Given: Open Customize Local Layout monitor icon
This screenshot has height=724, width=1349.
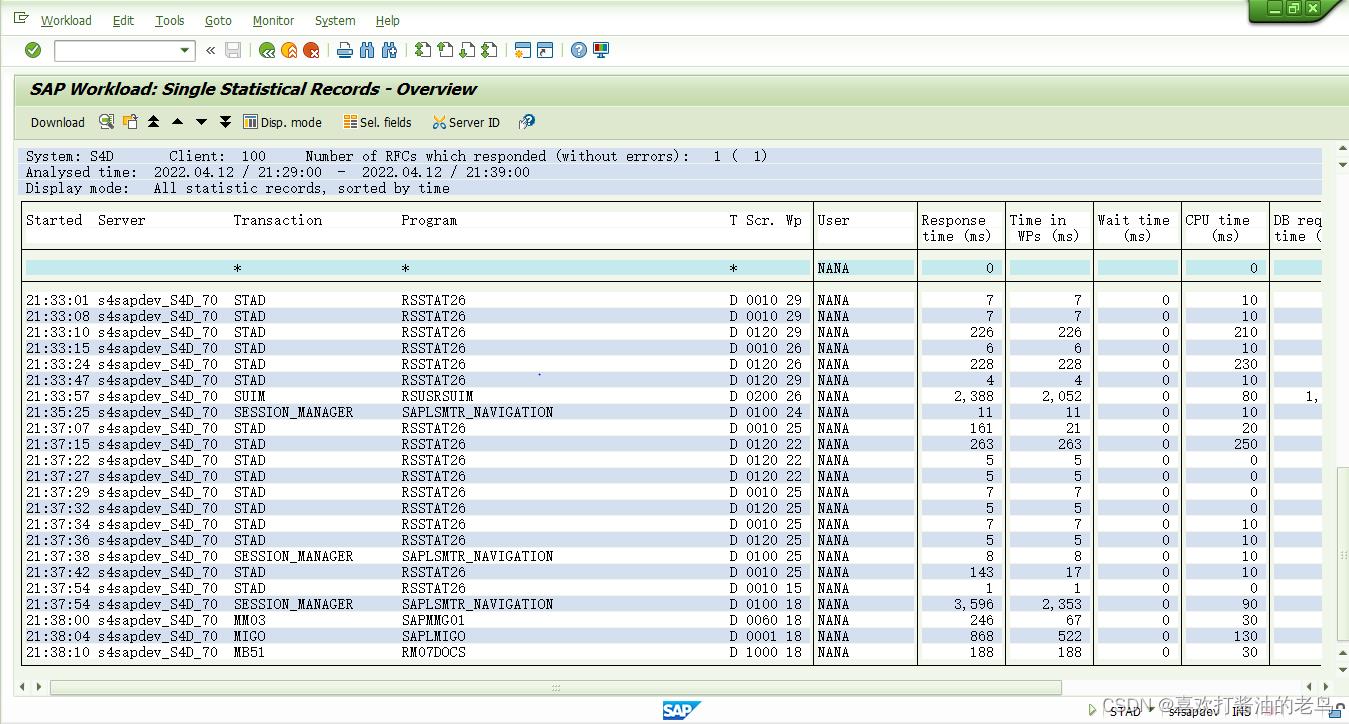Looking at the screenshot, I should pos(601,50).
